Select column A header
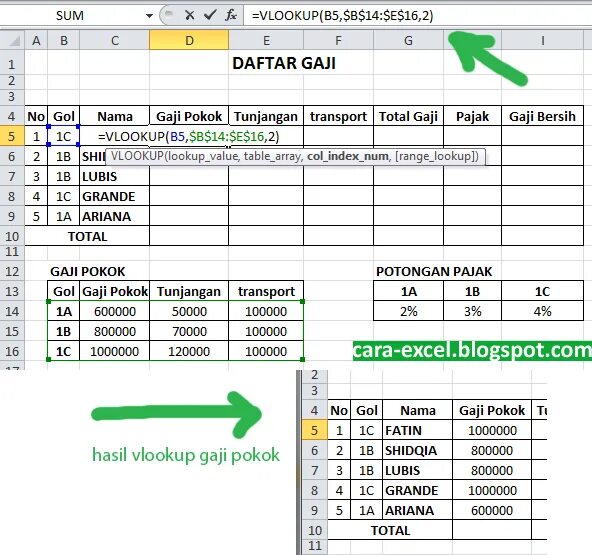The image size is (592, 555). [36, 40]
